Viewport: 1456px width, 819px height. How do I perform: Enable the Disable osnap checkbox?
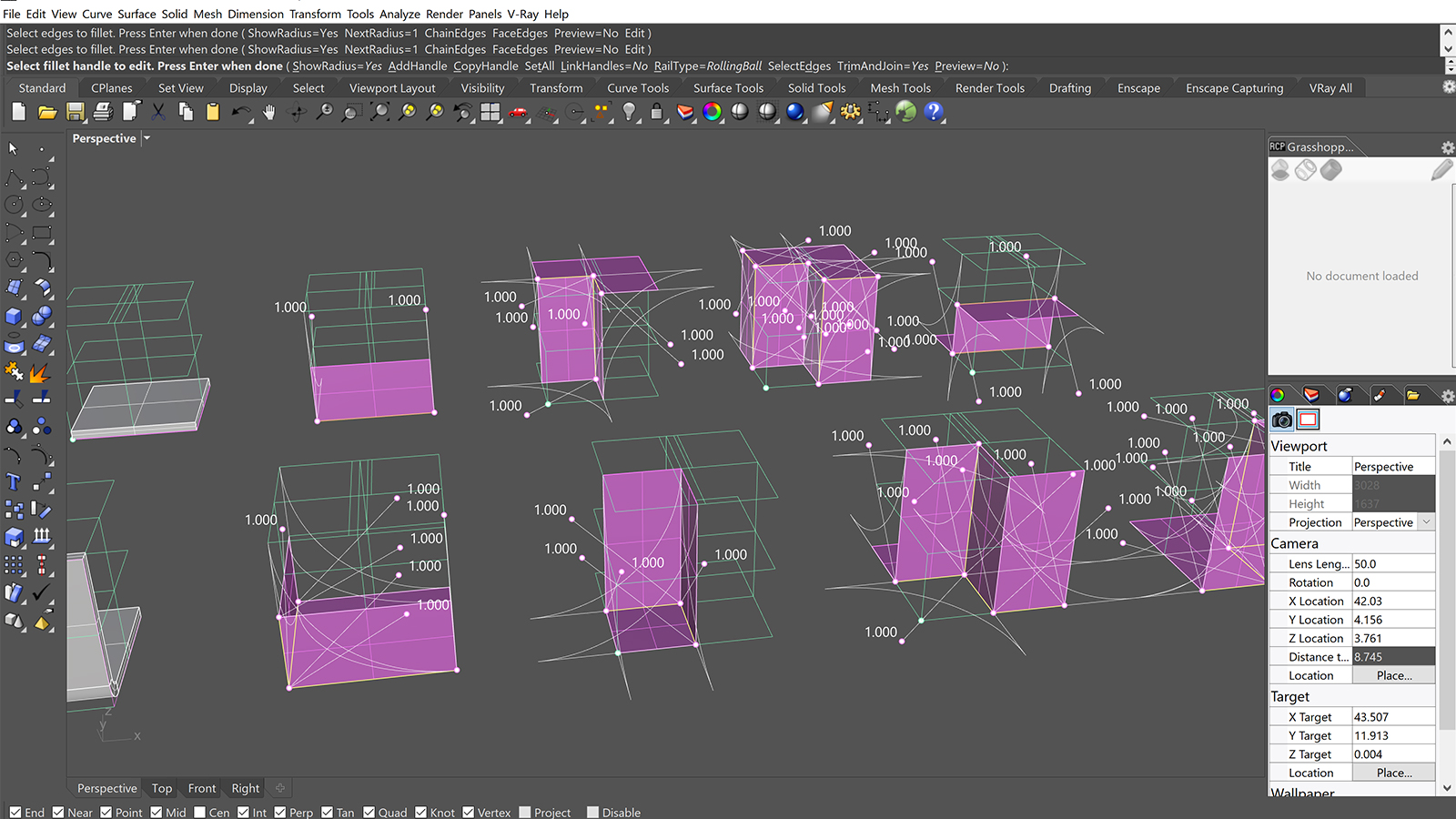593,813
